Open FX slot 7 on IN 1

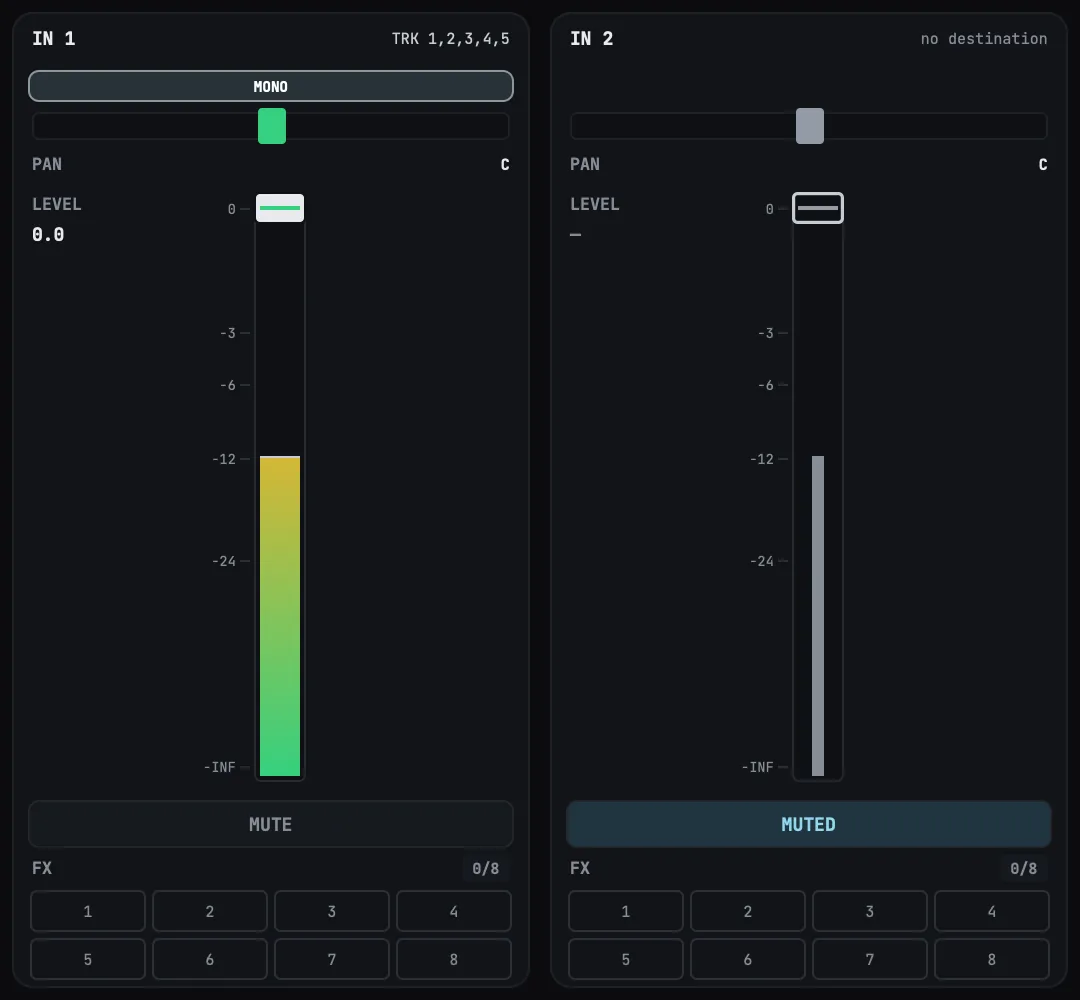331,959
